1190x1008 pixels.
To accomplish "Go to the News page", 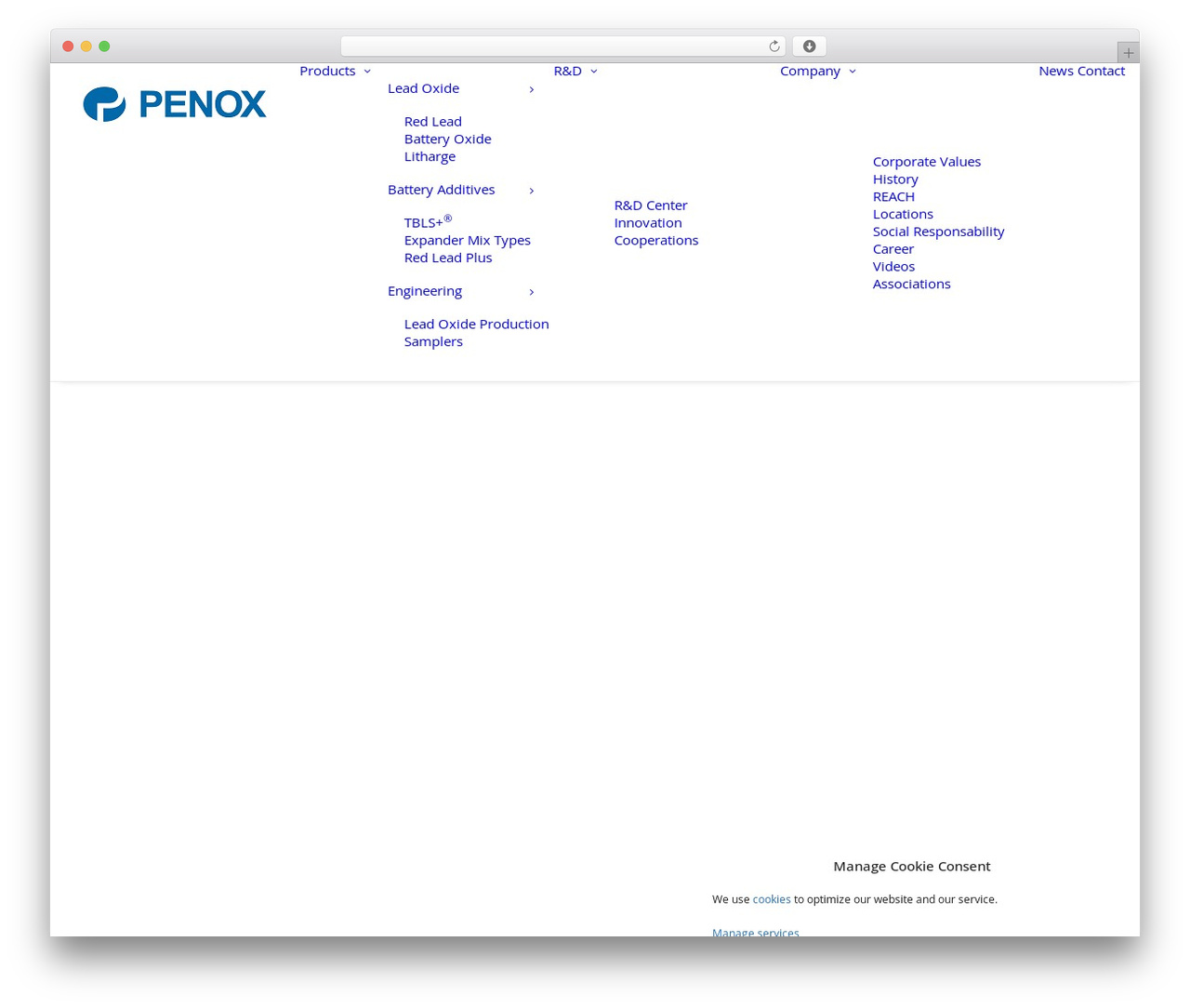I will click(x=1056, y=71).
